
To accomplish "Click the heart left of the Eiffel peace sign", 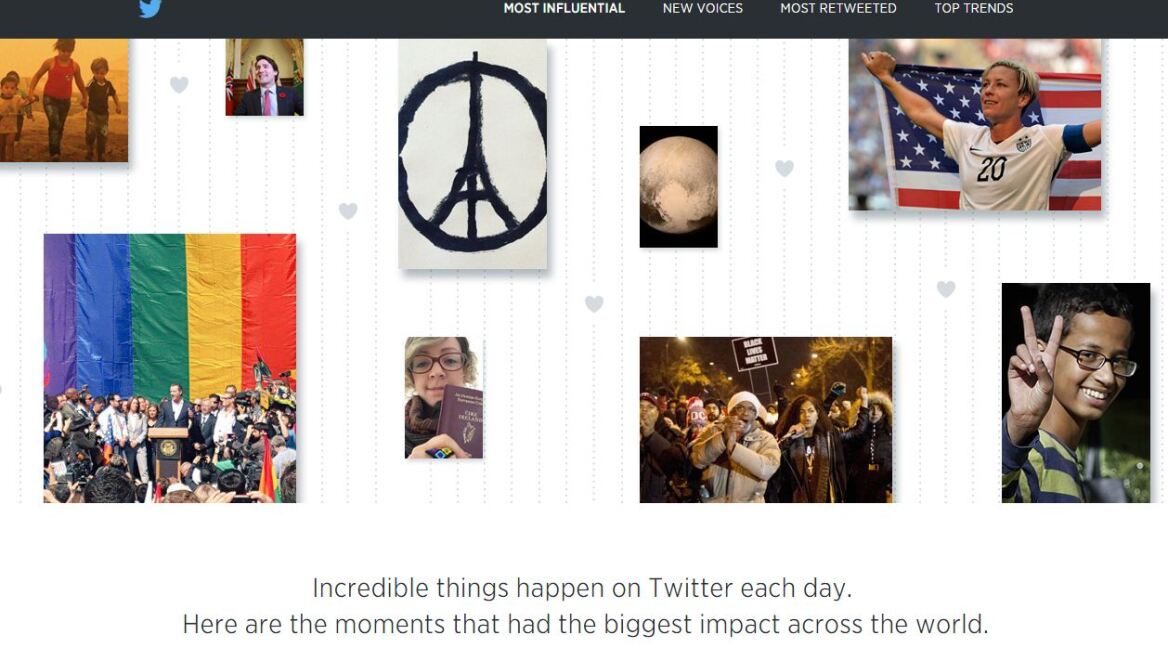I will click(348, 211).
